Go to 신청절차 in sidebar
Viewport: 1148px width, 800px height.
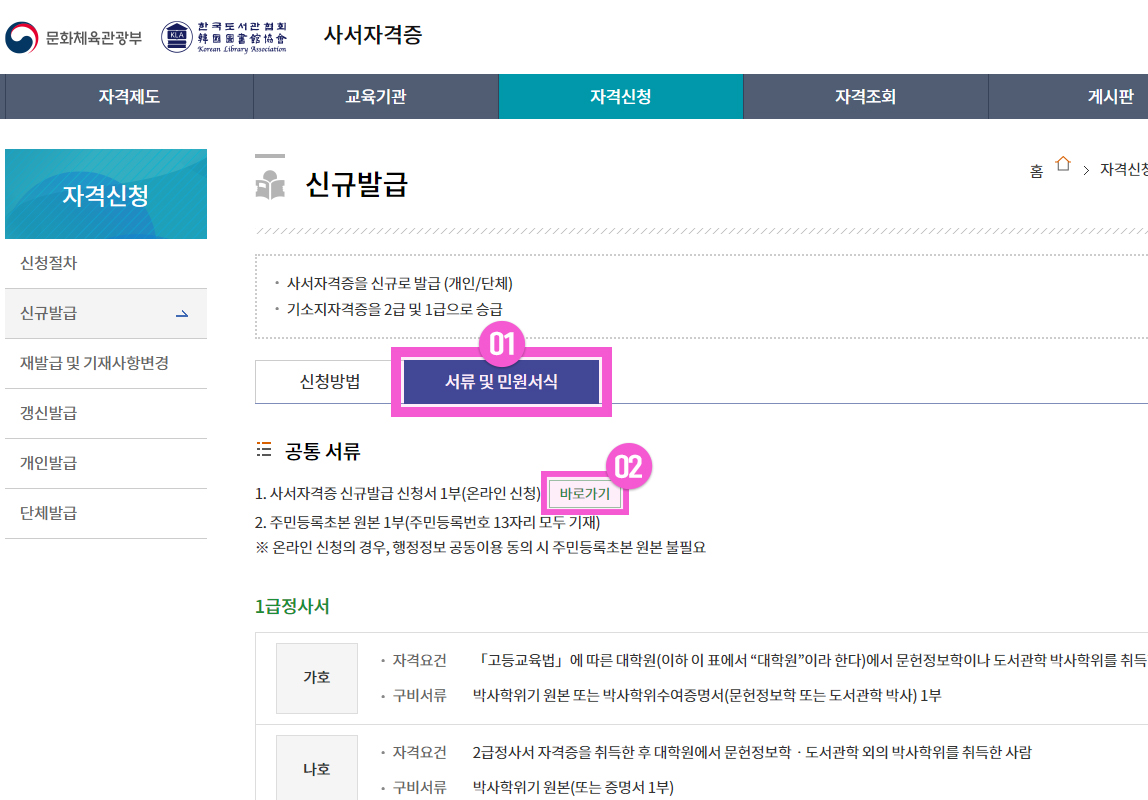(48, 264)
